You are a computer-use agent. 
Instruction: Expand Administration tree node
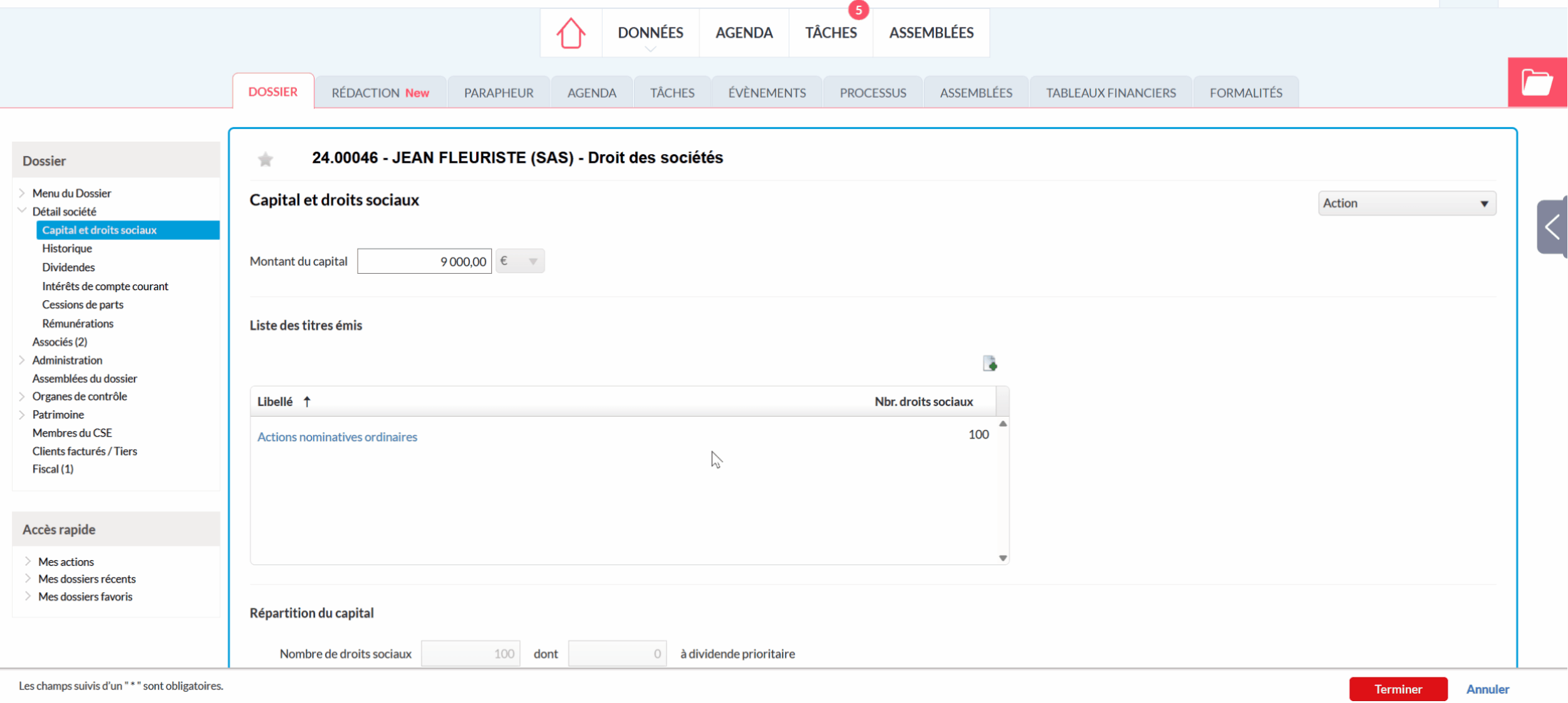(x=22, y=360)
